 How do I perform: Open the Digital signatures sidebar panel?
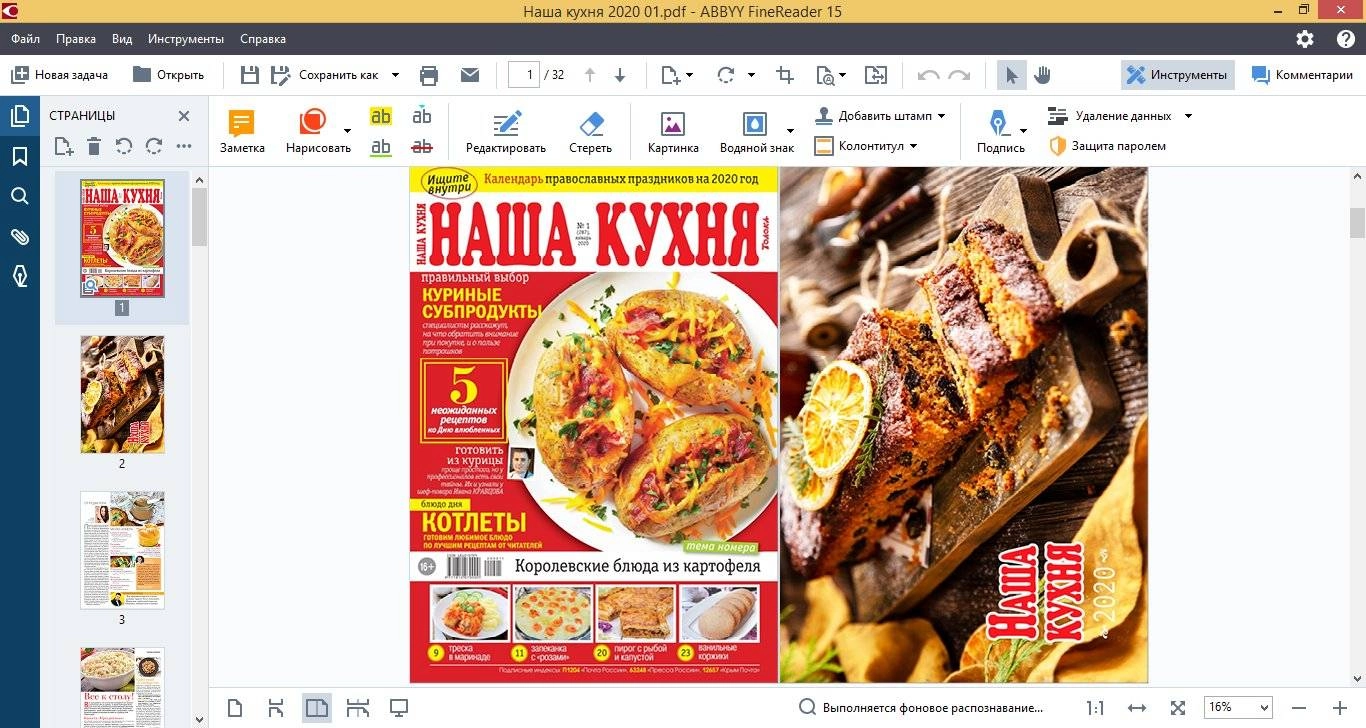tap(19, 276)
